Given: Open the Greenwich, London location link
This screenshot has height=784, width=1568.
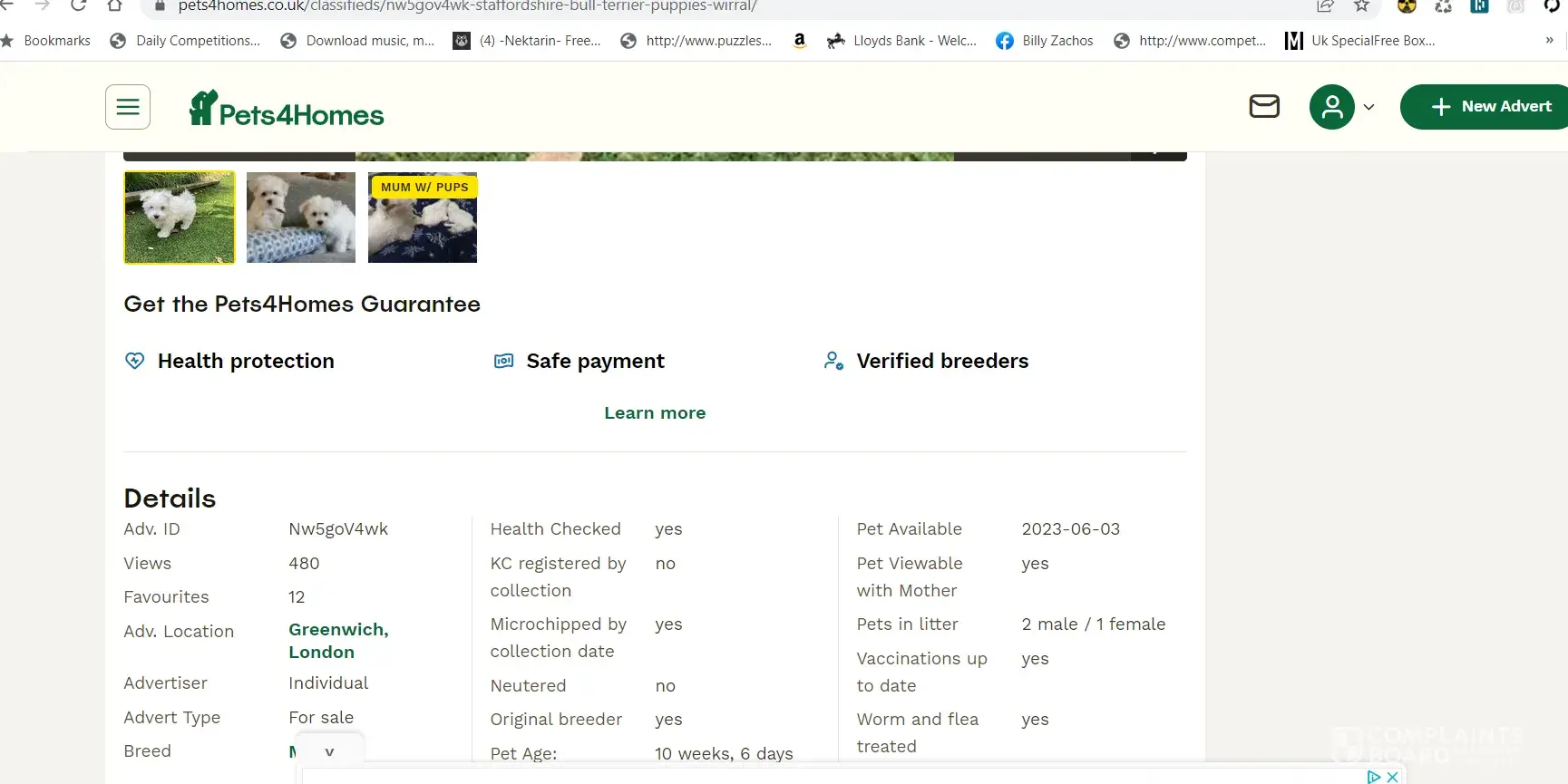Looking at the screenshot, I should coord(338,641).
